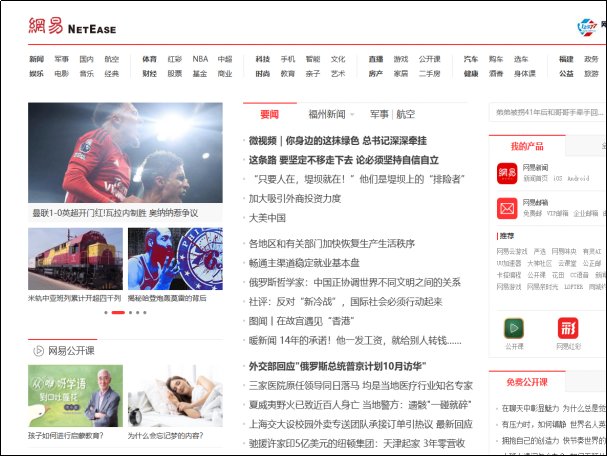Expand the 福州新闻 city dropdown arrow

pos(352,115)
